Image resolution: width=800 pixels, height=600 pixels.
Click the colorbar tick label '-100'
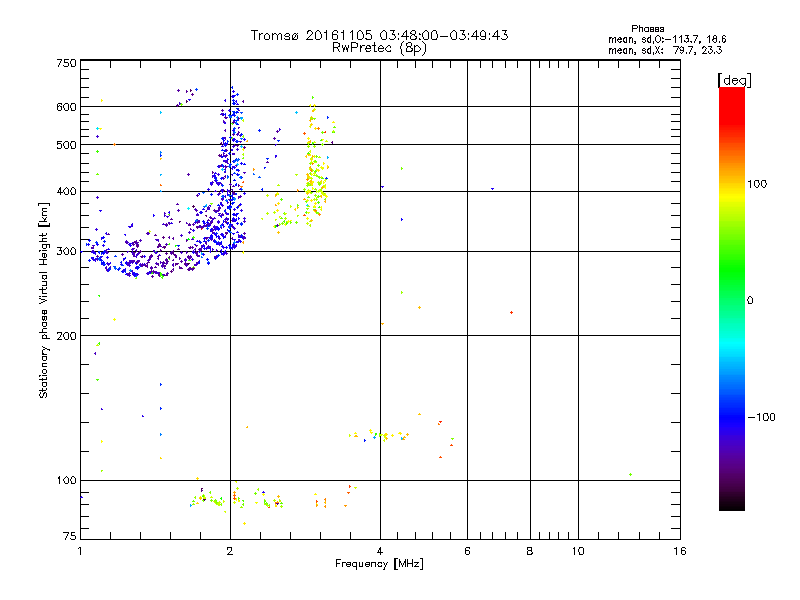point(762,417)
